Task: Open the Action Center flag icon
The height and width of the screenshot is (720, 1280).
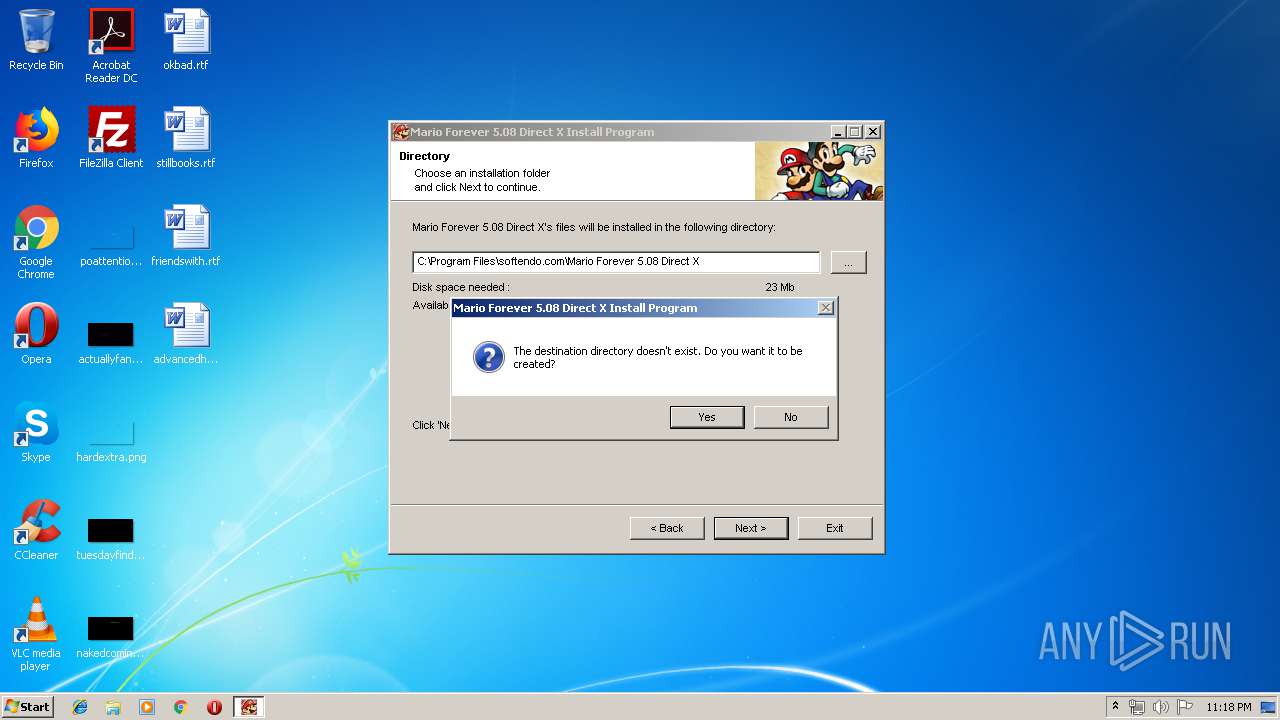Action: coord(1185,707)
